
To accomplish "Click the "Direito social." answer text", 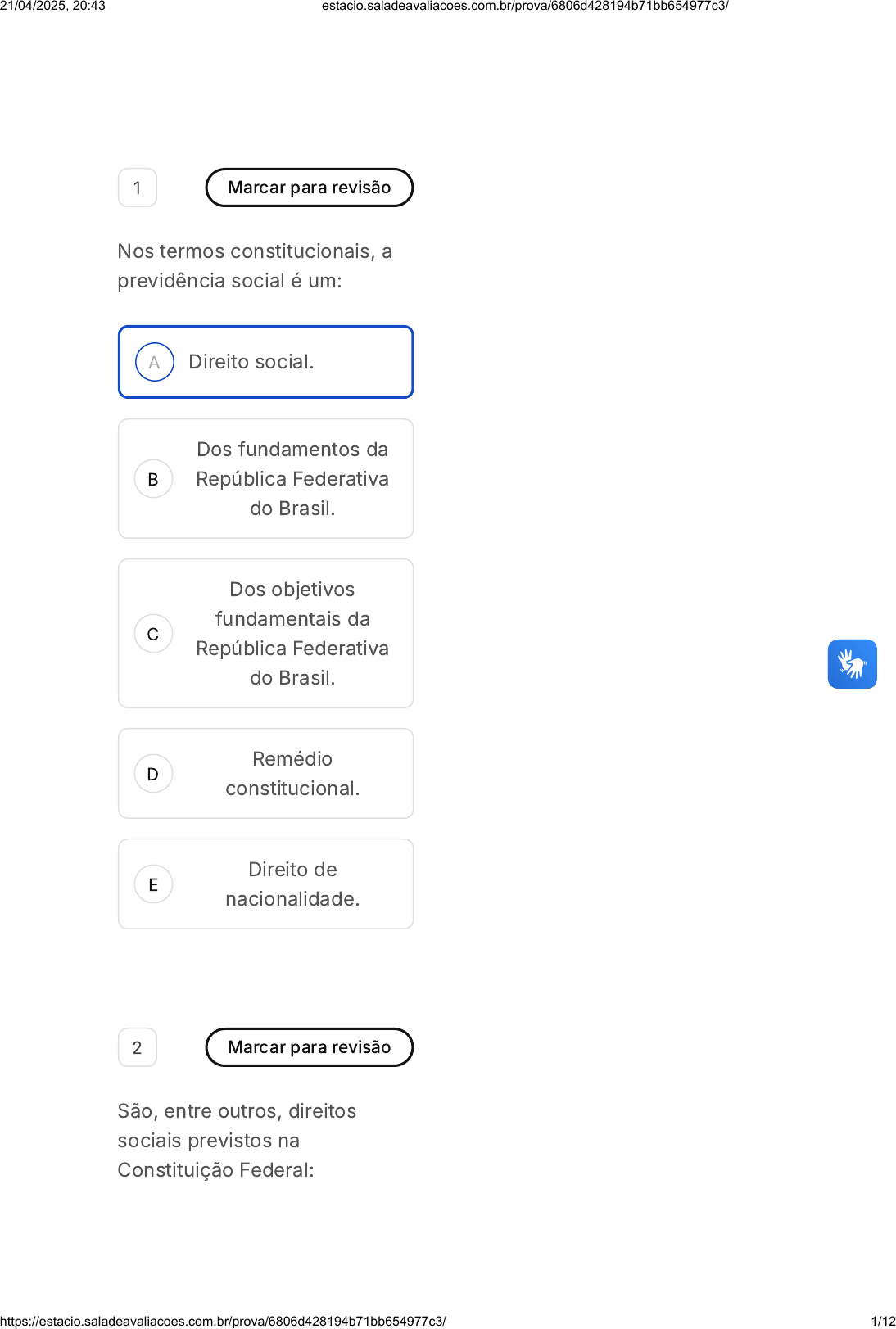I will click(x=251, y=362).
